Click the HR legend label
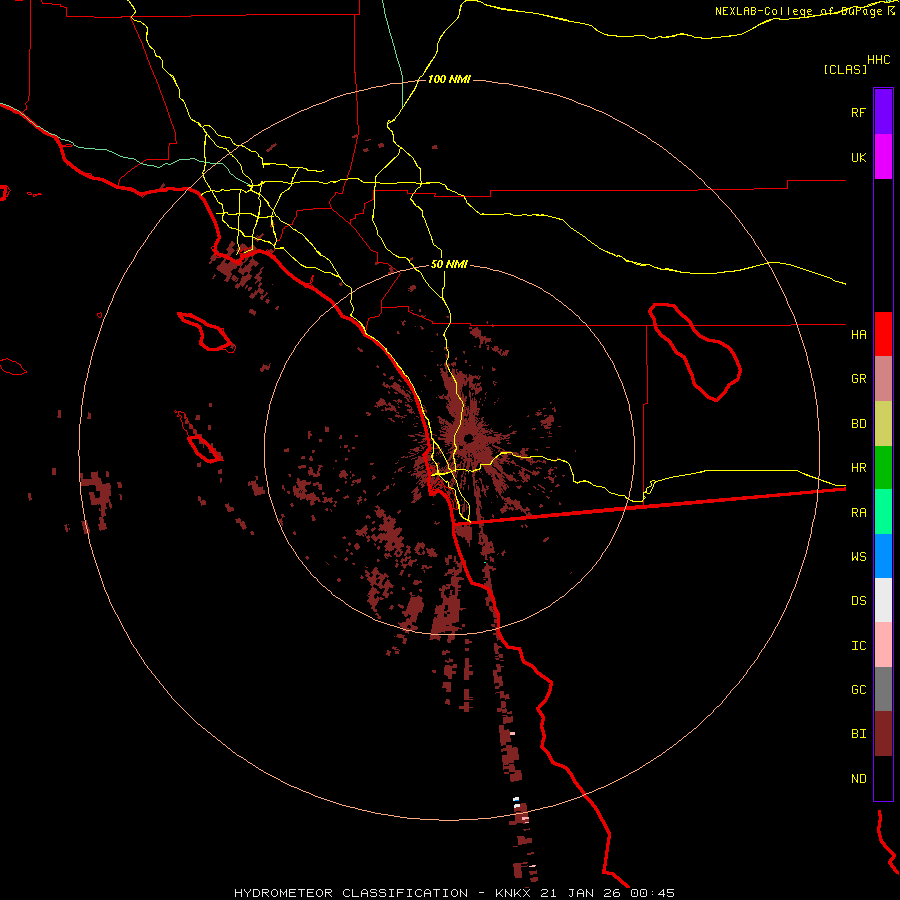The width and height of the screenshot is (900, 900). tap(858, 468)
